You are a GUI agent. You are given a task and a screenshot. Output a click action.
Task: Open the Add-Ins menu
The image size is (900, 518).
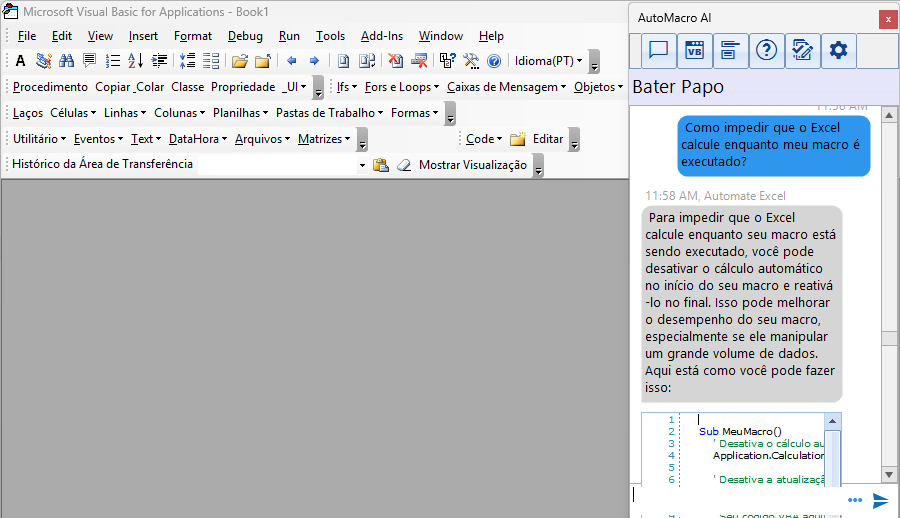(x=381, y=36)
